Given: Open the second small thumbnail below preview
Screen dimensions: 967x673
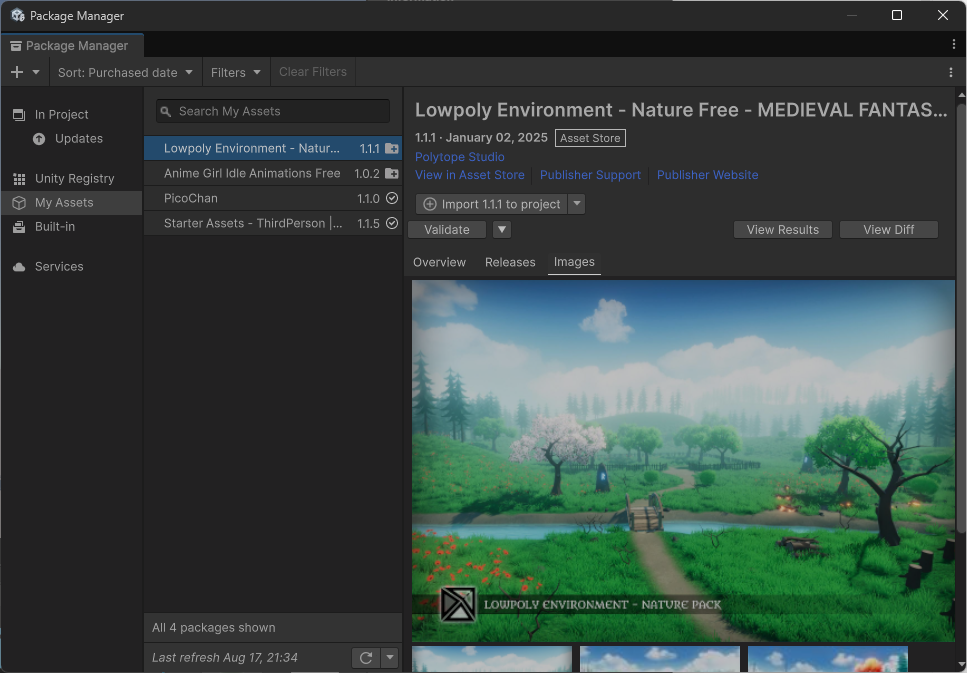Looking at the screenshot, I should (660, 659).
